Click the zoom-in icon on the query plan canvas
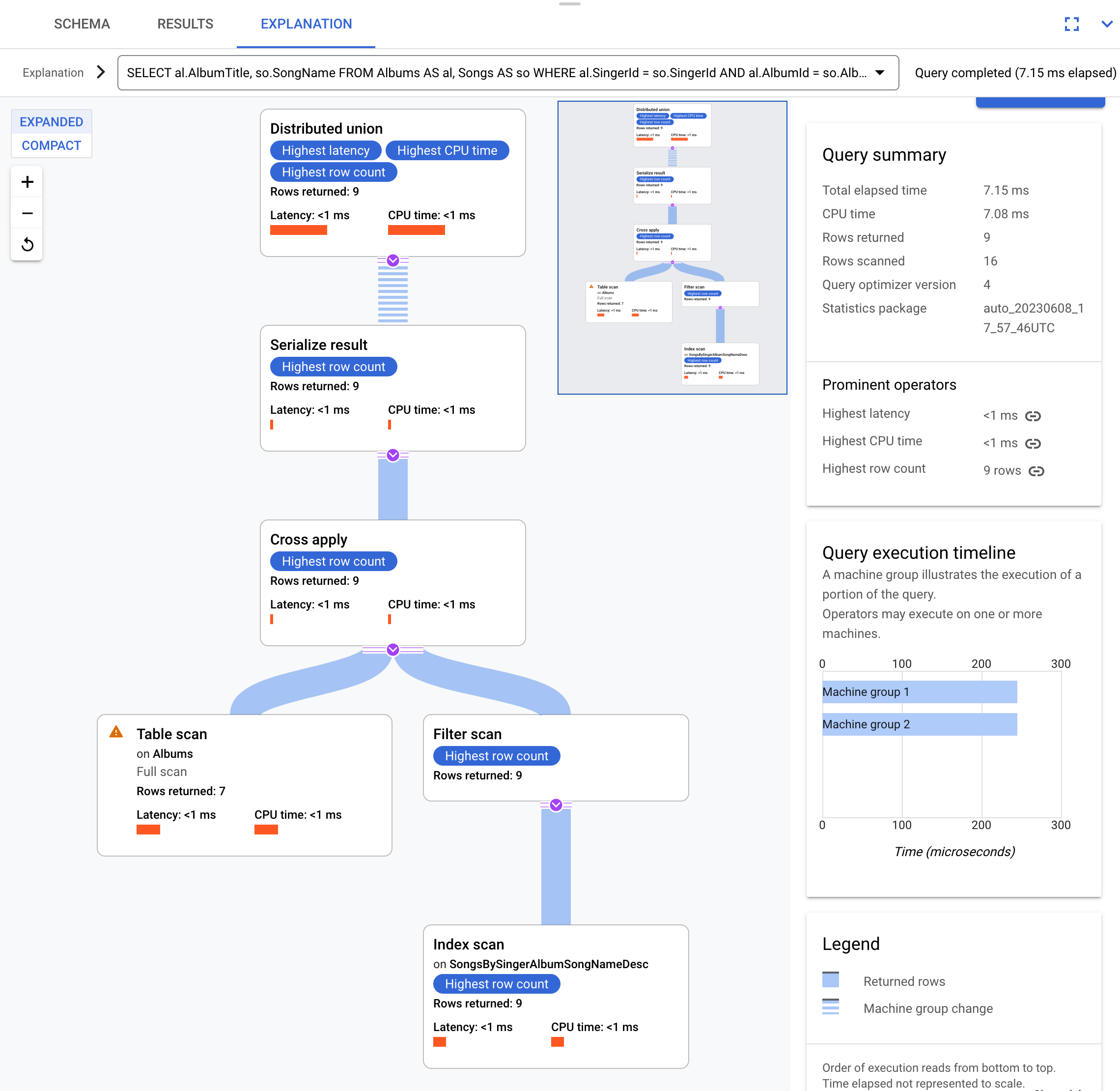 [27, 181]
